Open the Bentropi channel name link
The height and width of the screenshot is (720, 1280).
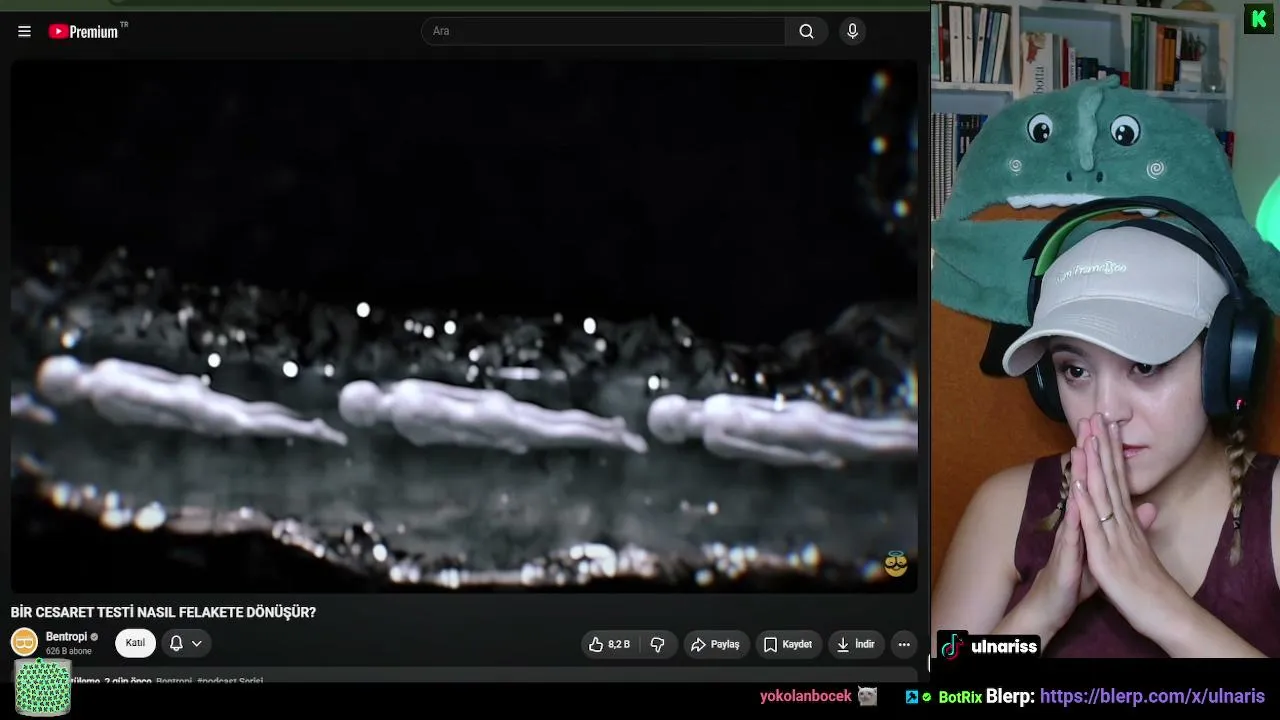click(x=66, y=637)
